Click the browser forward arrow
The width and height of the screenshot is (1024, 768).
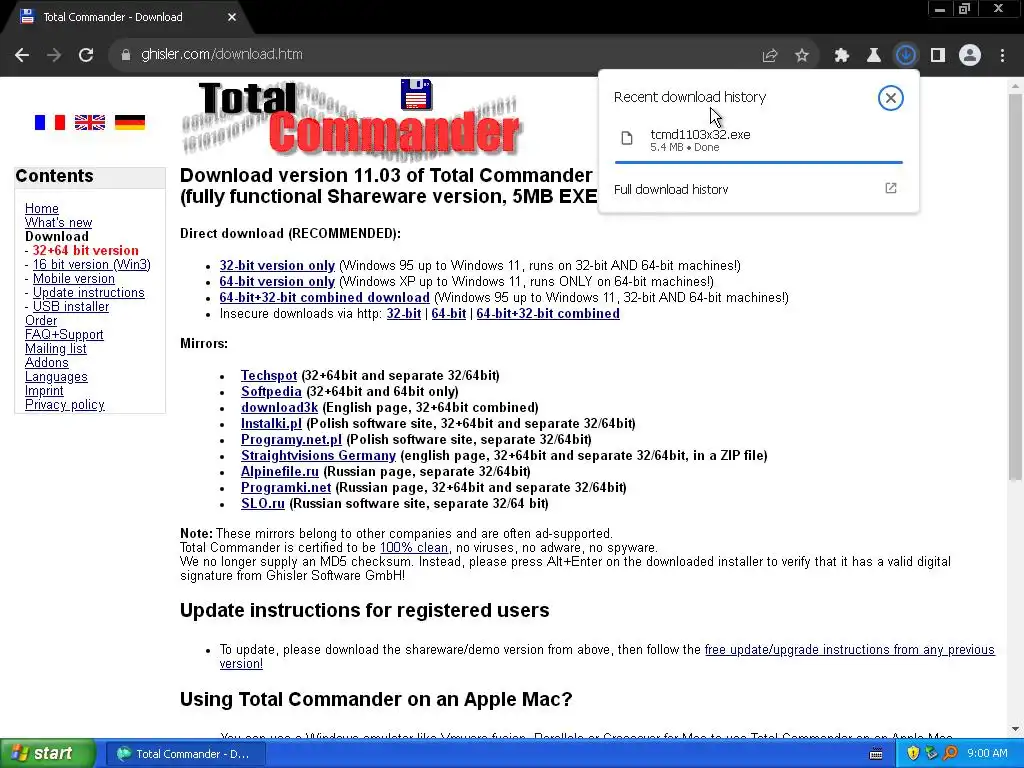(54, 55)
